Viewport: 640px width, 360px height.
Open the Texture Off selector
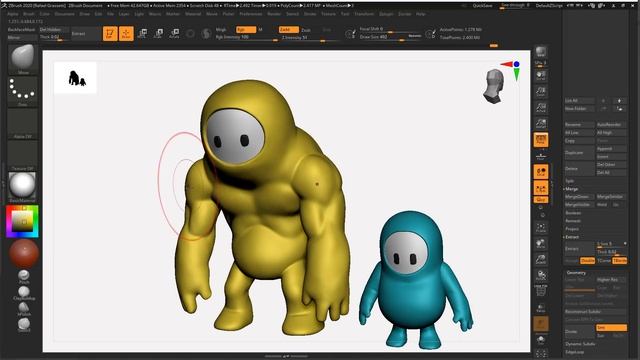[x=22, y=156]
